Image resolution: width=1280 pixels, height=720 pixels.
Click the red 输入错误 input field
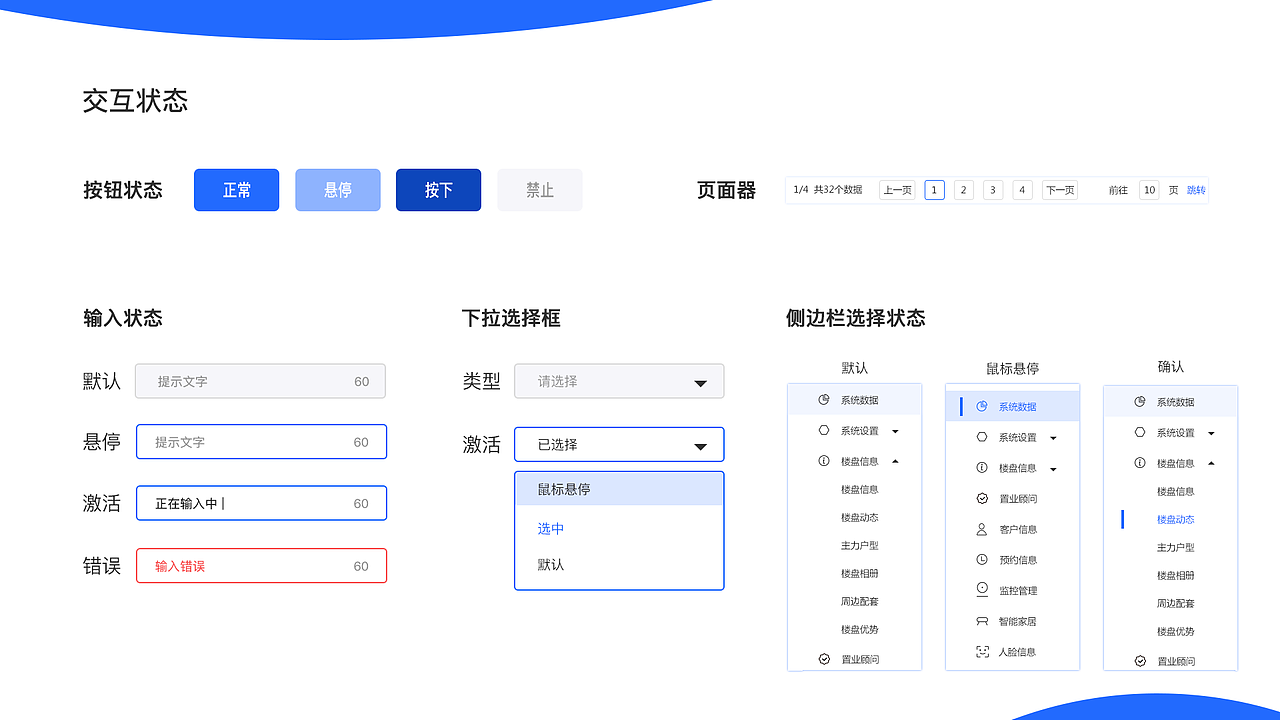click(x=261, y=566)
